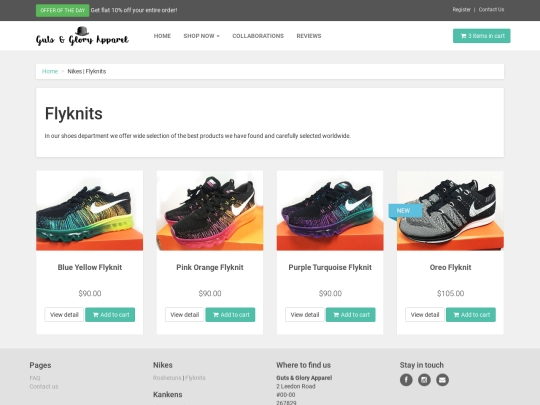Image resolution: width=540 pixels, height=405 pixels.
Task: Add Blue Yellow Flyknit to cart
Action: click(x=110, y=315)
